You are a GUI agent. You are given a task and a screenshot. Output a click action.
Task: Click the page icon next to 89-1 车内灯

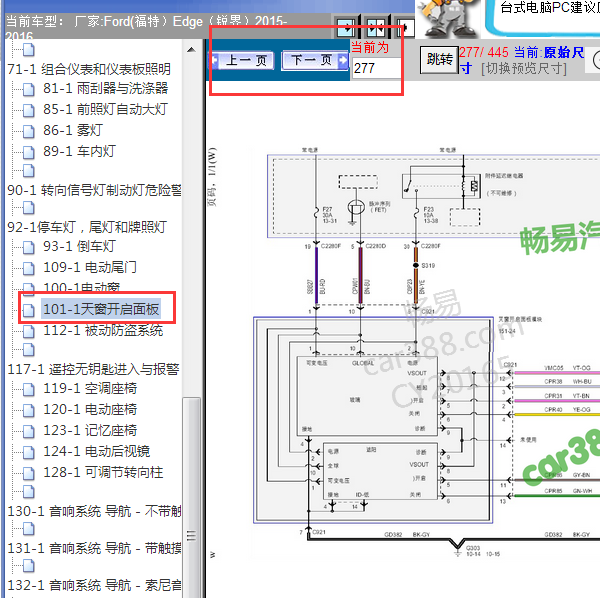[x=28, y=152]
